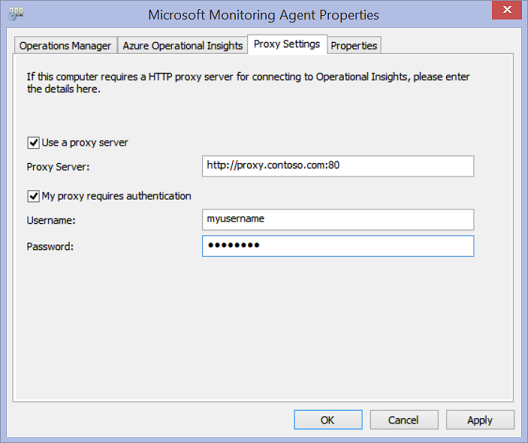Screen dimensions: 528x443
Task: Click the Use a proxy server label
Action: pyautogui.click(x=85, y=143)
